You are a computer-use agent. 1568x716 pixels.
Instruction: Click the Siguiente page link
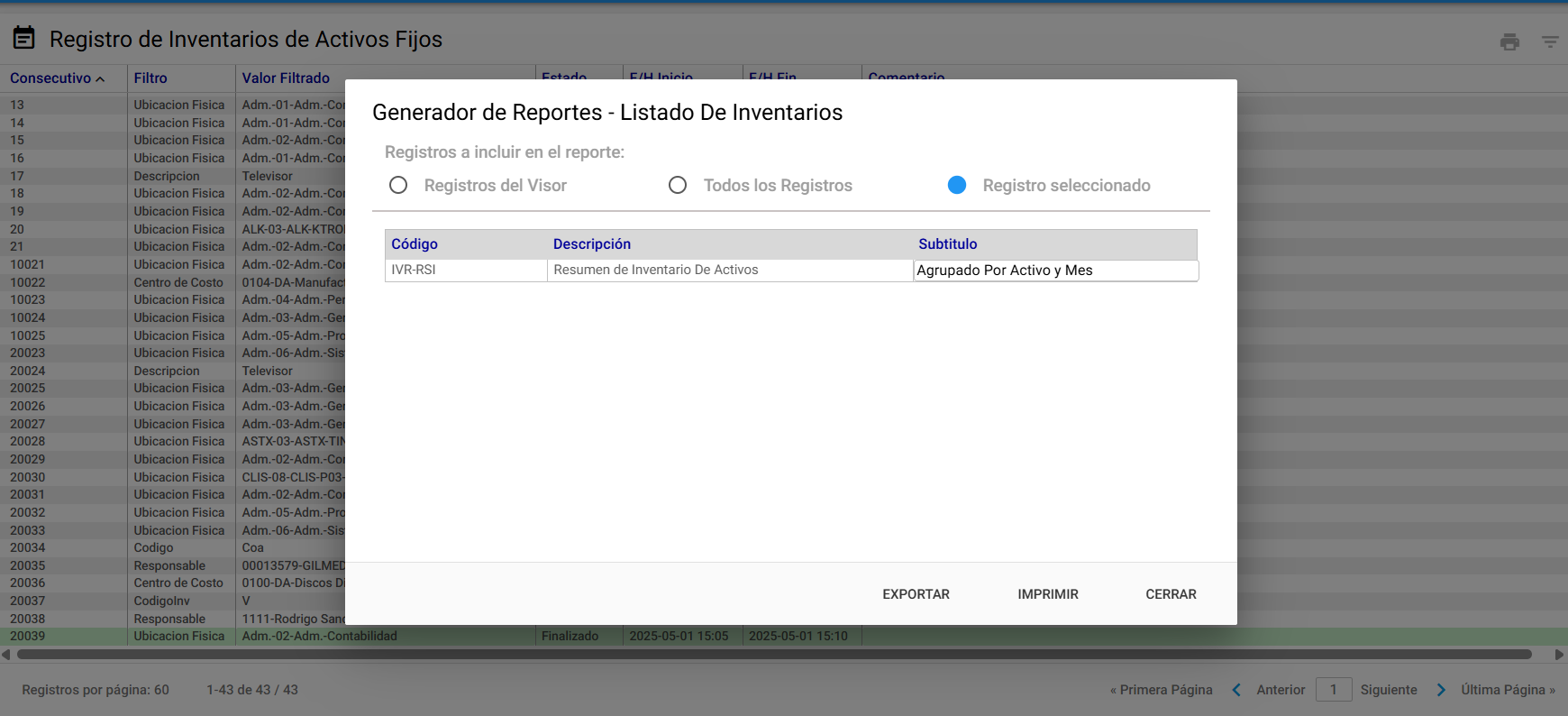click(1389, 690)
